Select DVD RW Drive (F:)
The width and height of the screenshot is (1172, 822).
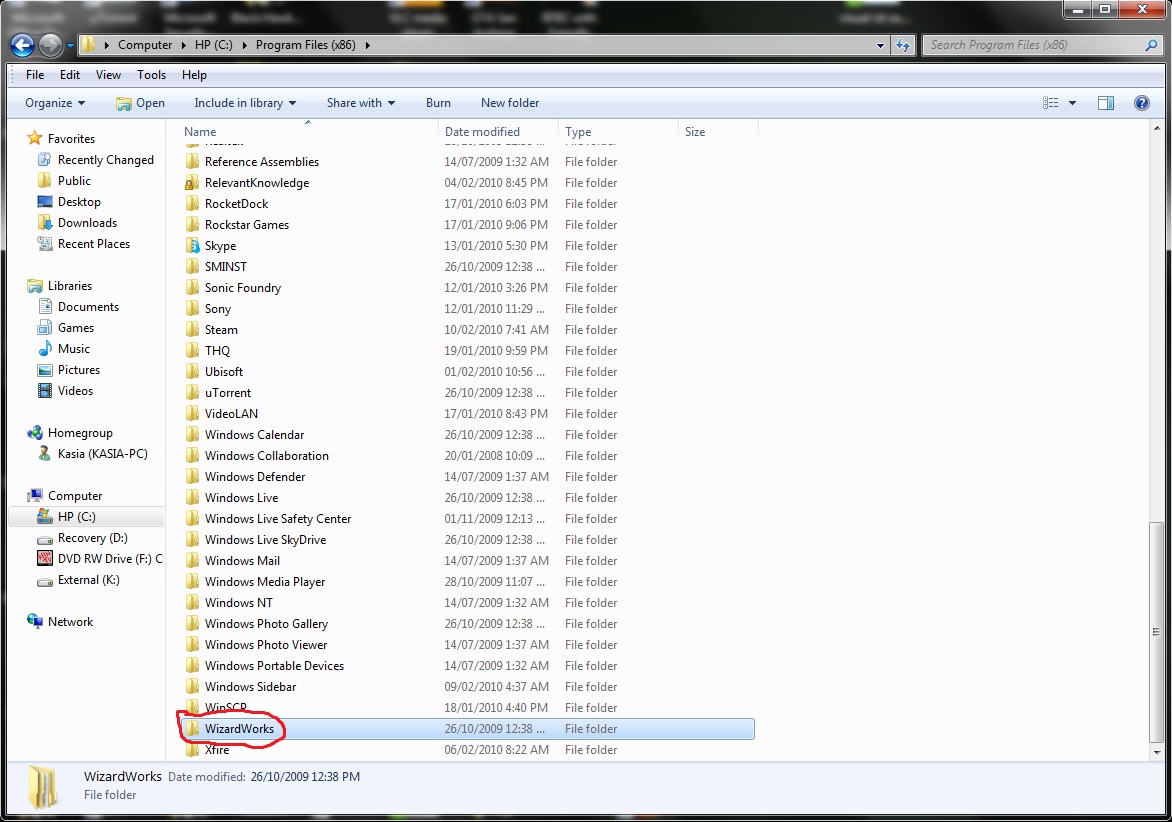(x=99, y=558)
